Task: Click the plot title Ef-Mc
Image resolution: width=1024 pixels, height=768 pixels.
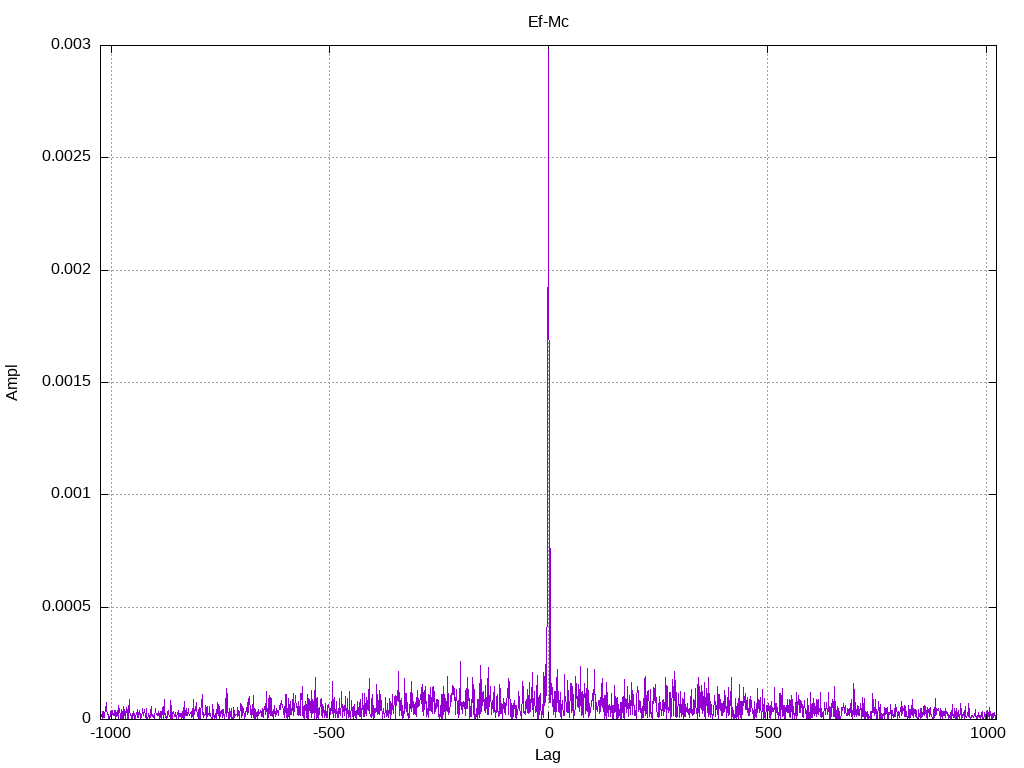Action: click(548, 22)
